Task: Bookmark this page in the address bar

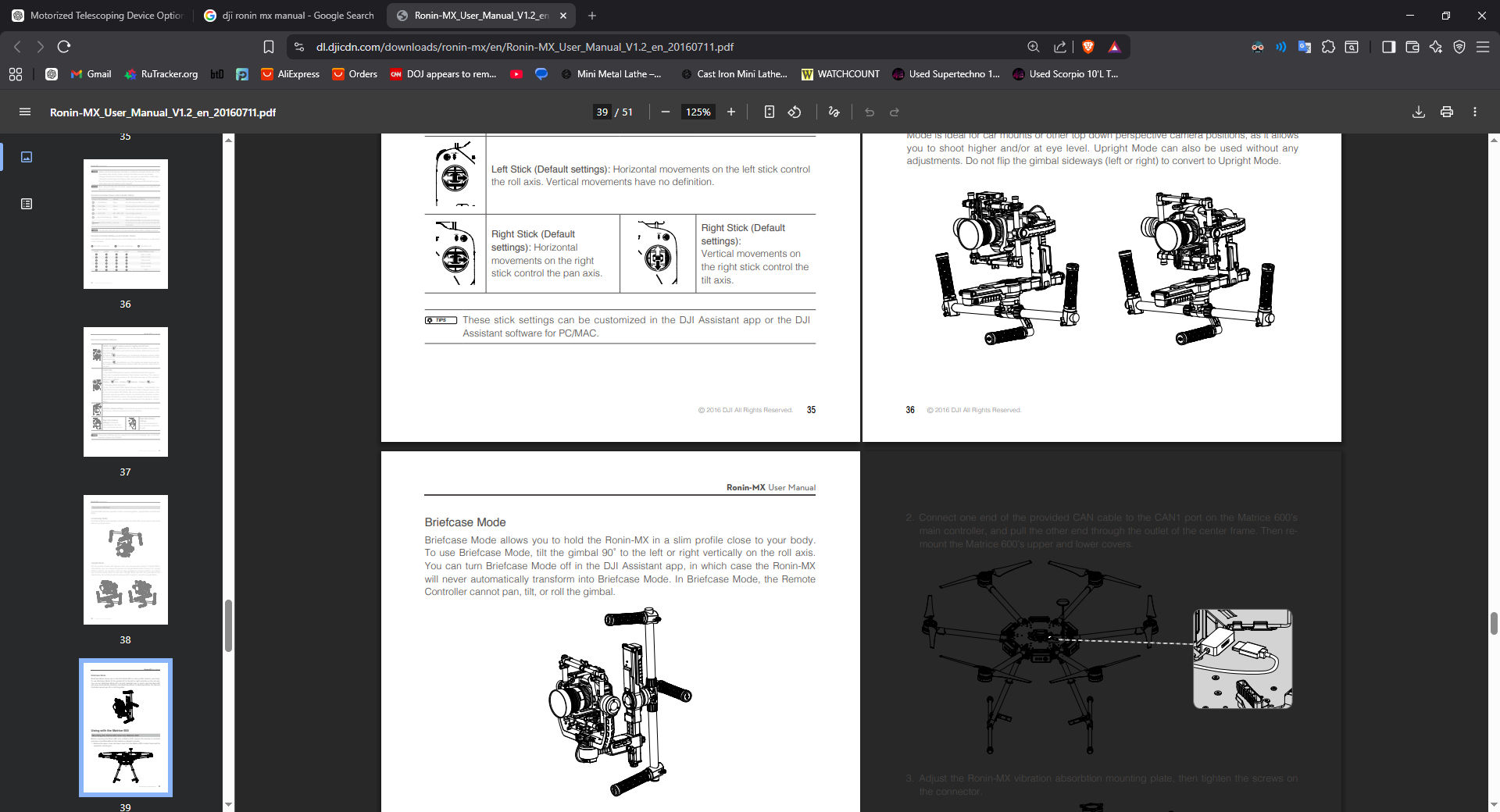Action: pos(269,47)
